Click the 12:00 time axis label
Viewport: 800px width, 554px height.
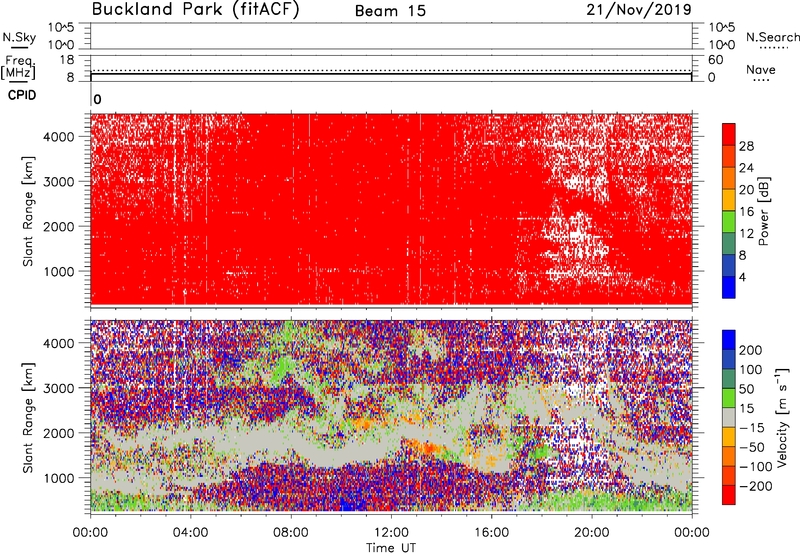[391, 533]
